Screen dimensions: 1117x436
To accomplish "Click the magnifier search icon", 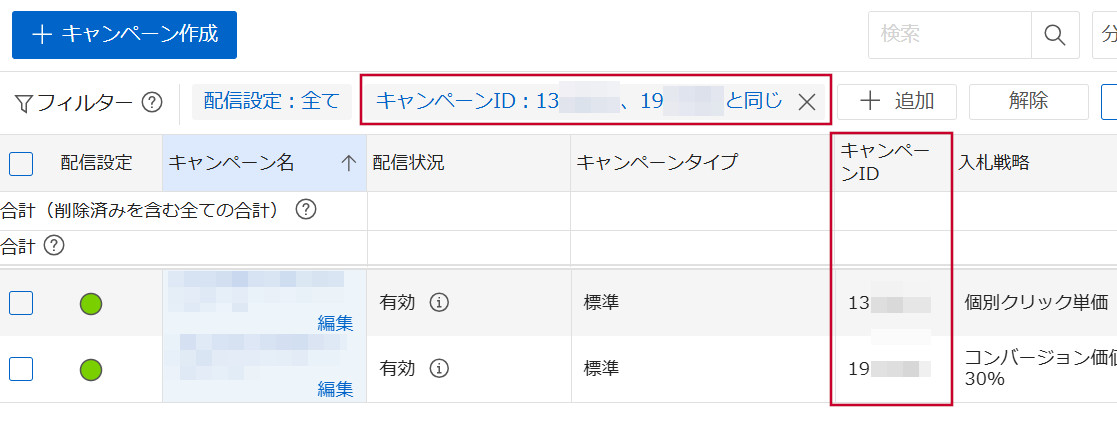I will coord(1055,34).
